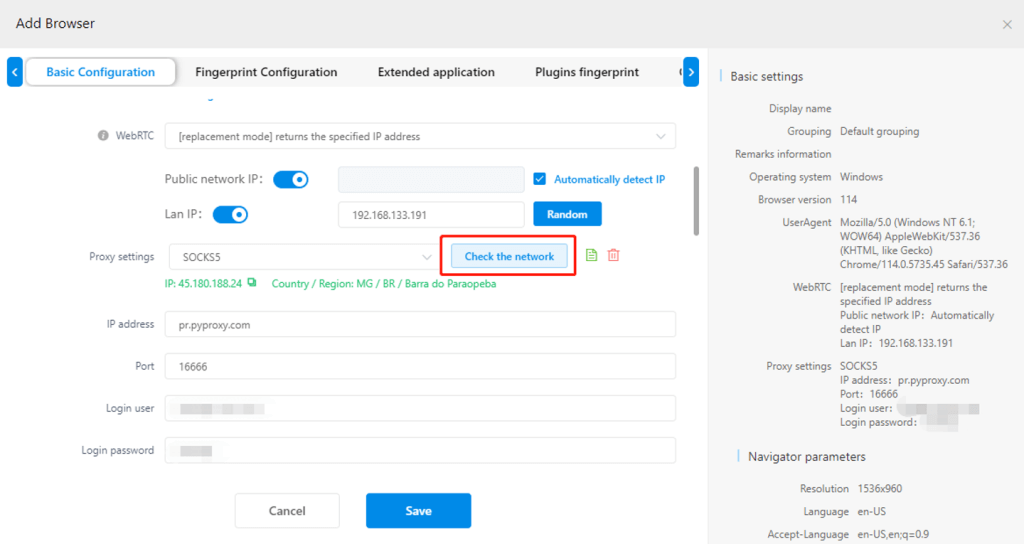This screenshot has width=1024, height=544.
Task: Click the Random Lan IP button
Action: coord(568,214)
